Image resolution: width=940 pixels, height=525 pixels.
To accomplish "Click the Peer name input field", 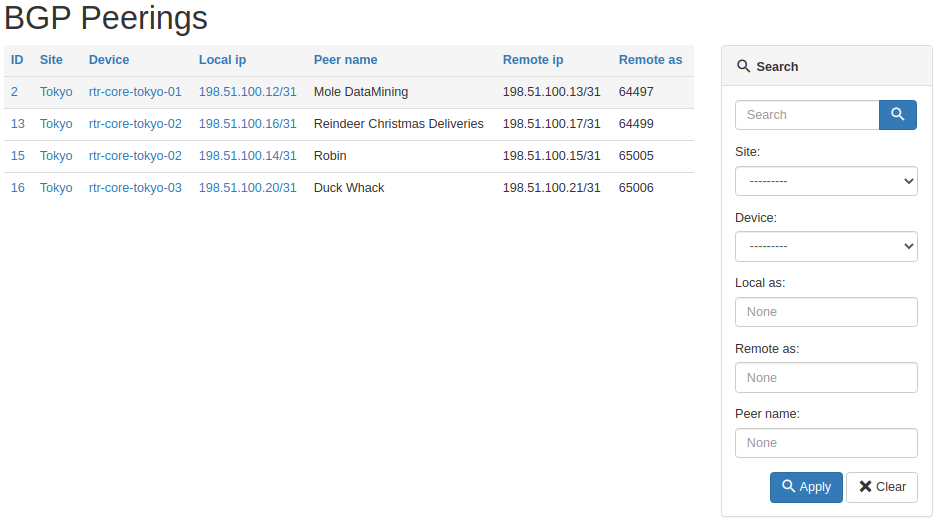I will tap(826, 443).
